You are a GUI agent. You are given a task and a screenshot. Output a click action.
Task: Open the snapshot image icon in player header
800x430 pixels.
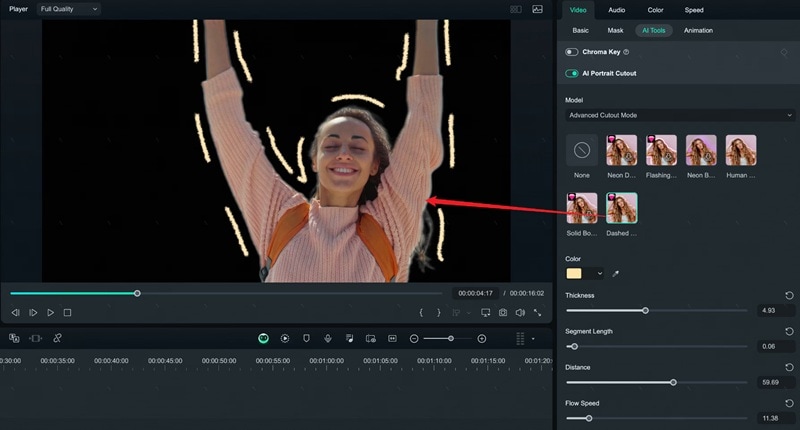pyautogui.click(x=537, y=9)
